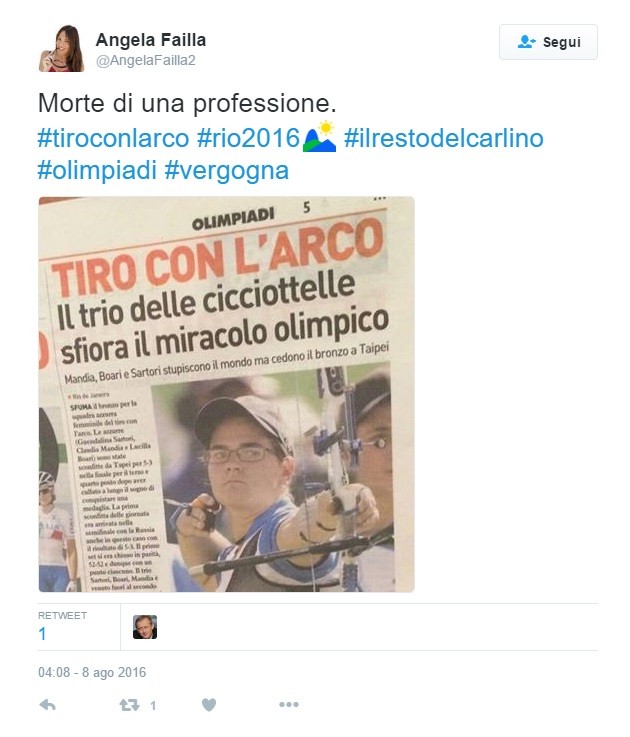Open the #vergogna hashtag

[227, 171]
